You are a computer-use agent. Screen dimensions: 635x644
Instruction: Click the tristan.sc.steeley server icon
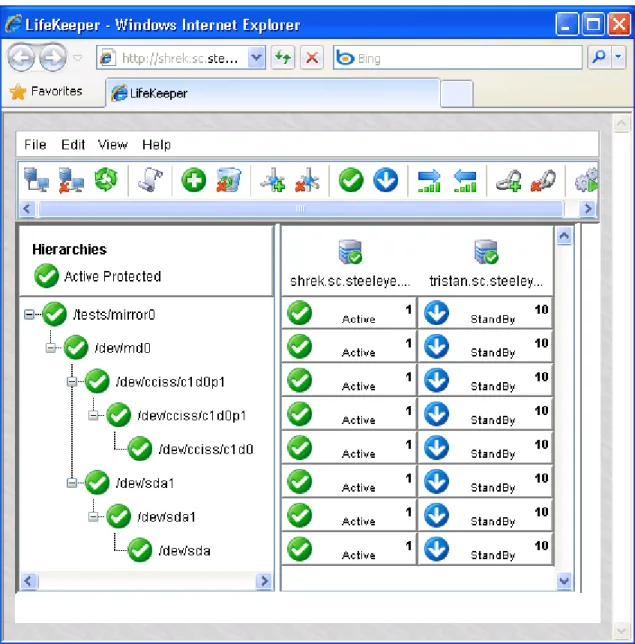pos(486,252)
